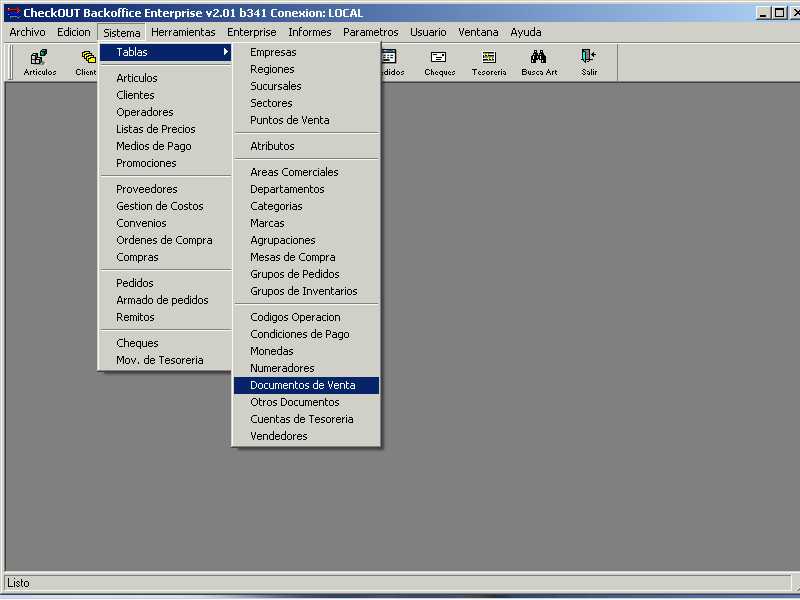Click the Salir exit door icon
The image size is (800, 600).
pos(589,62)
